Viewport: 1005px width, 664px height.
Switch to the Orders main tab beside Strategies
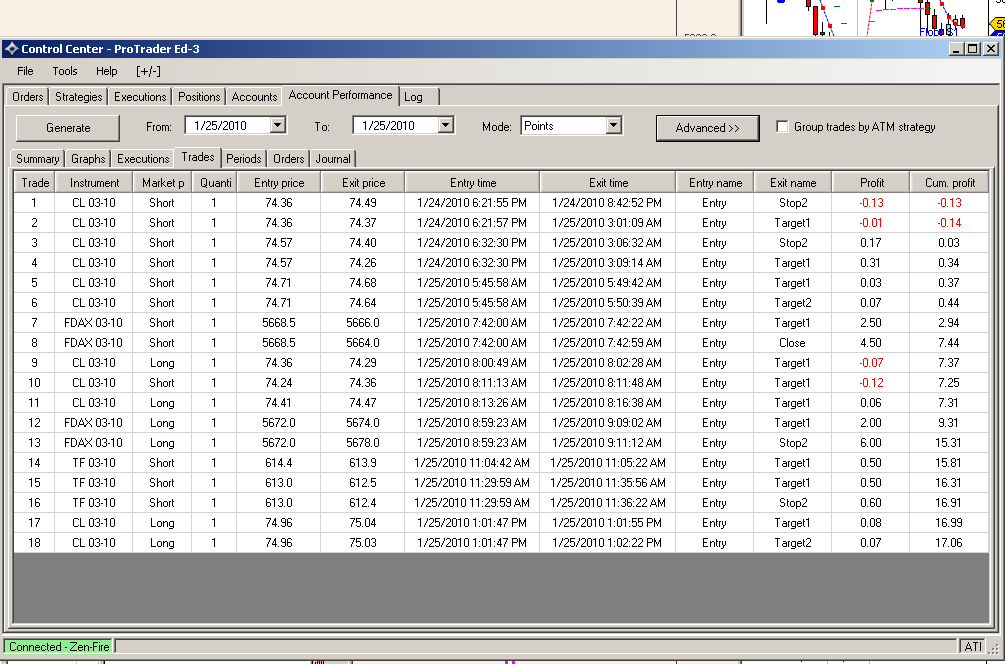click(28, 97)
